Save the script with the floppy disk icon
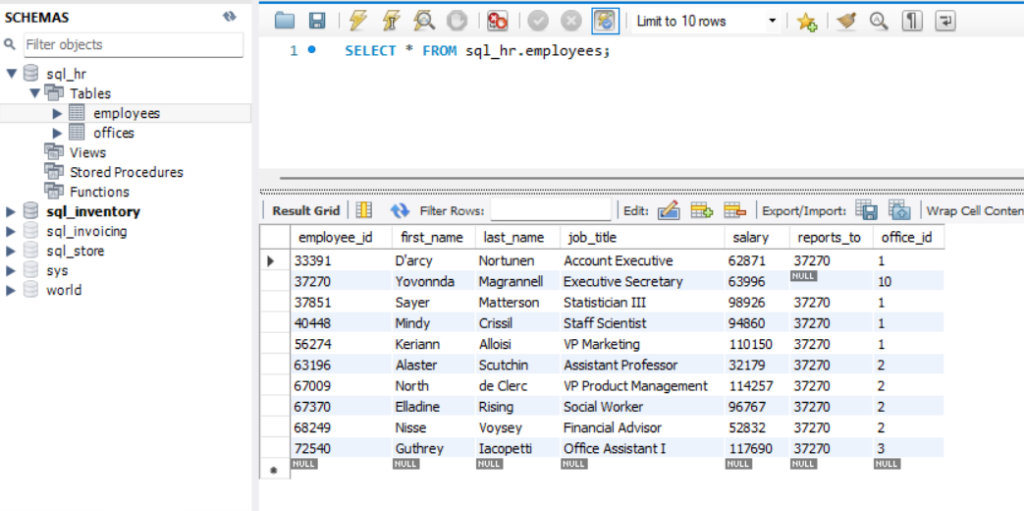The width and height of the screenshot is (1024, 511). coord(317,21)
